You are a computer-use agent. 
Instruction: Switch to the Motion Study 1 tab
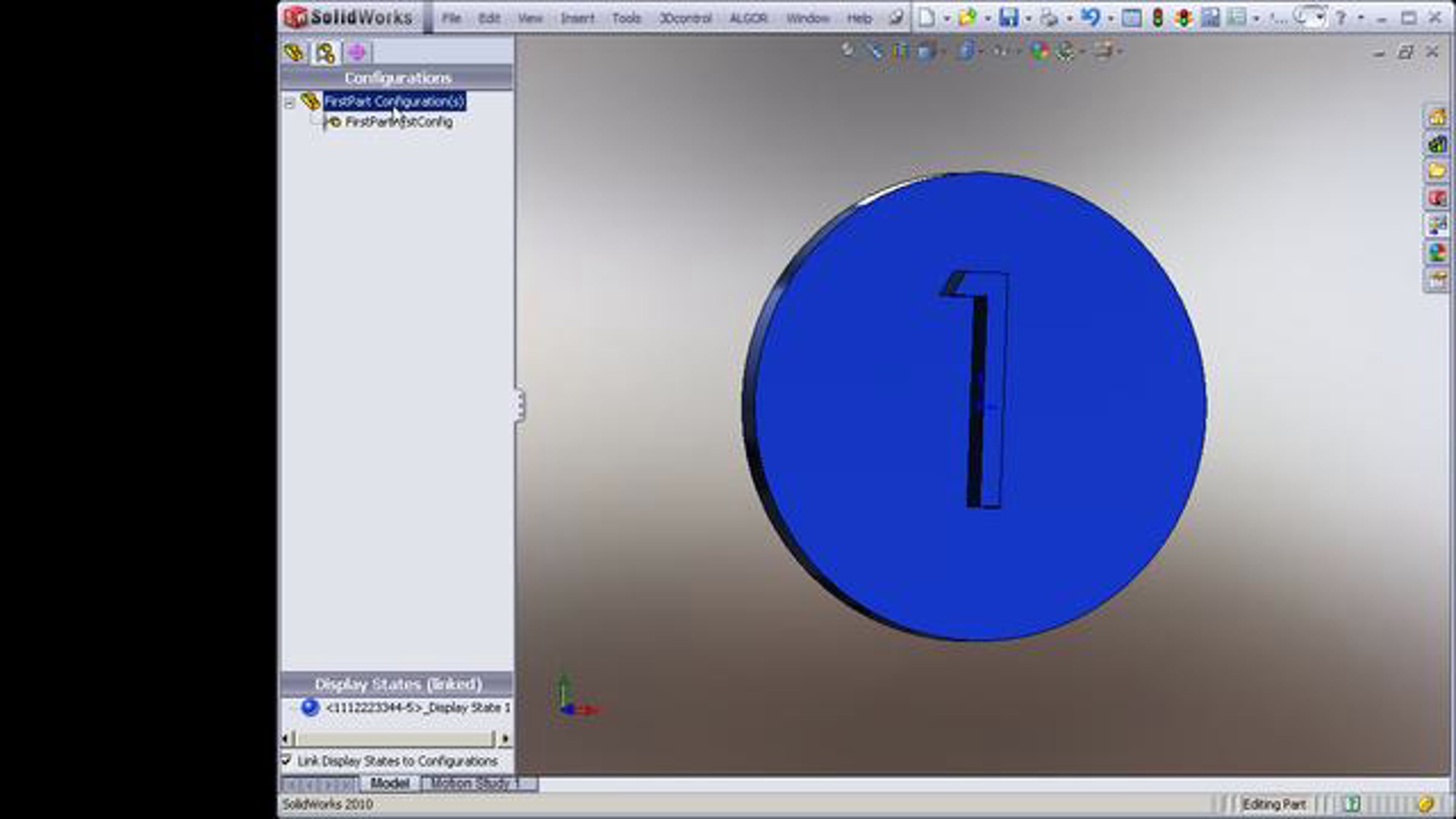[x=476, y=783]
